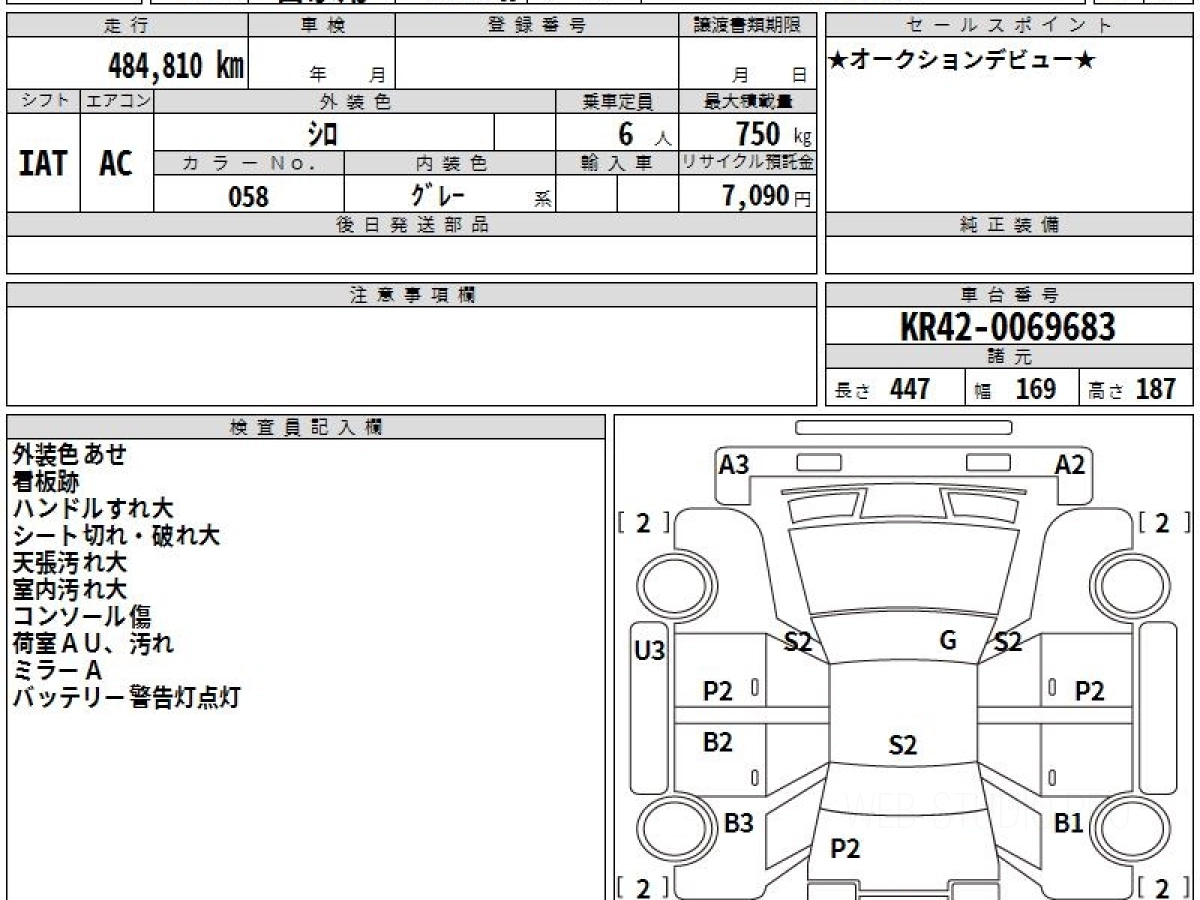Select the 純正装備 header
1200x900 pixels.
(x=1009, y=225)
